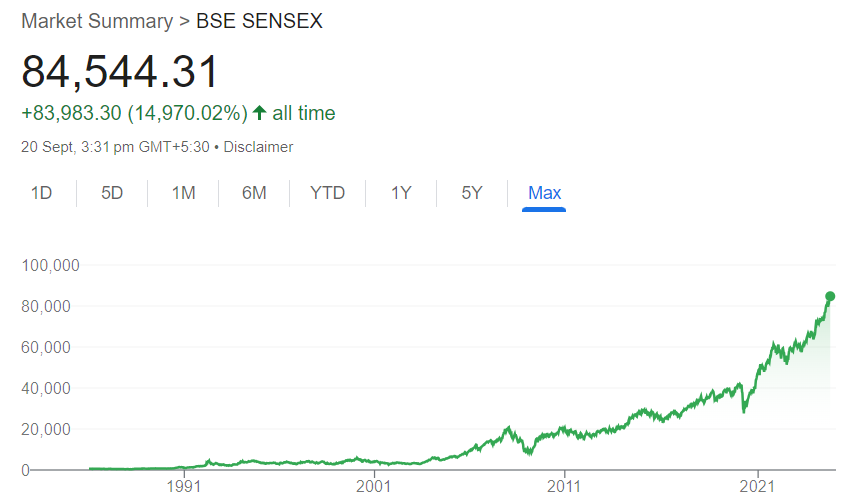Switch to the 5Y range
The image size is (843, 502).
472,193
